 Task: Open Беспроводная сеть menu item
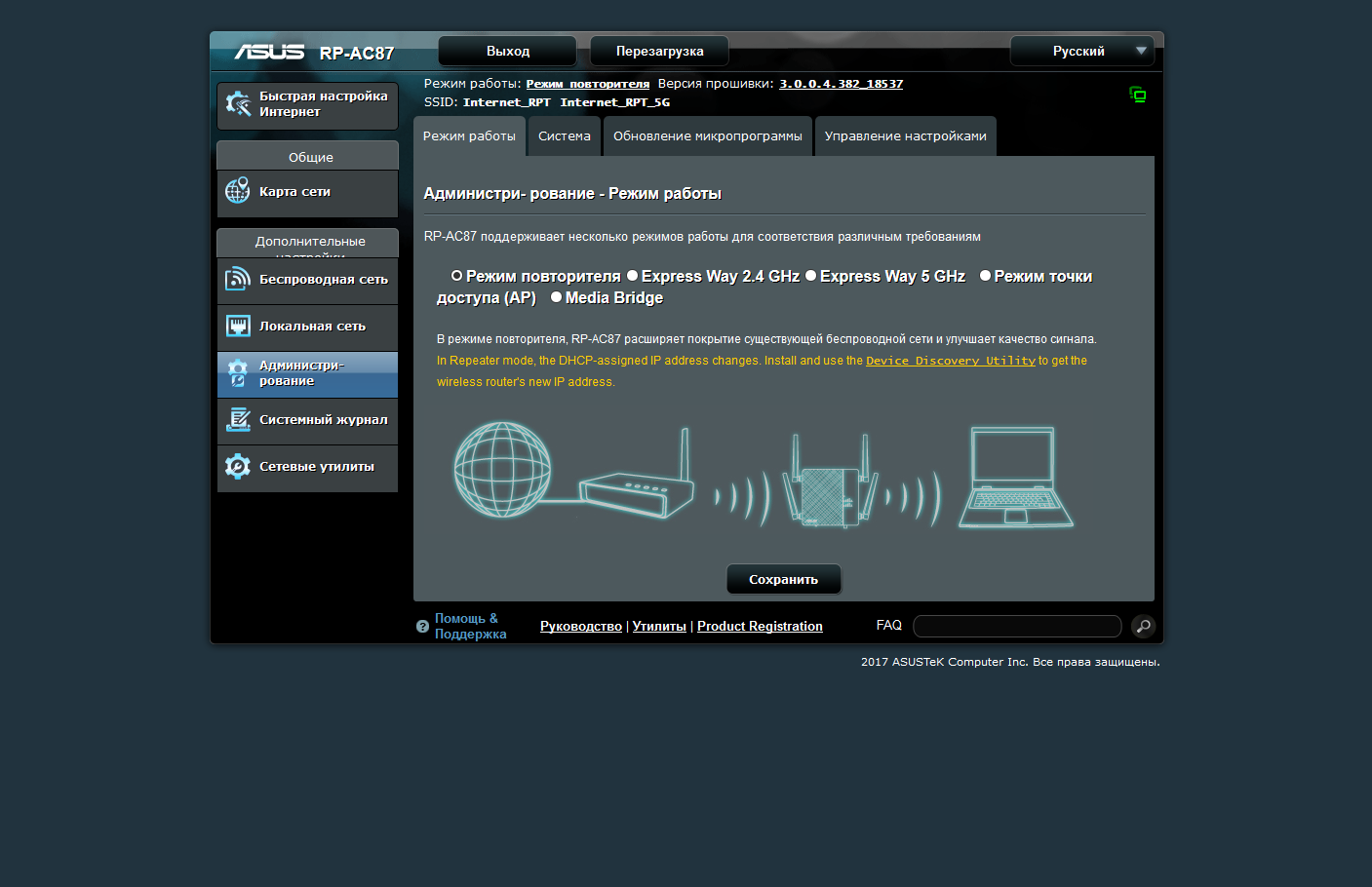(x=307, y=280)
